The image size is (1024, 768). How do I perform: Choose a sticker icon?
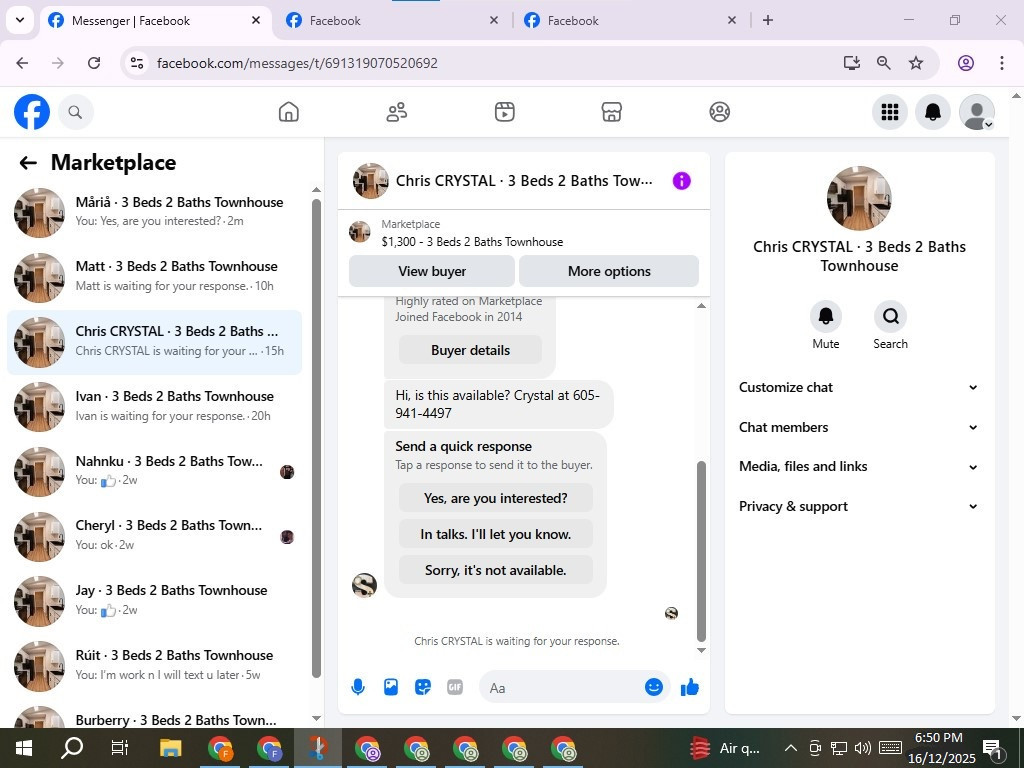[423, 687]
